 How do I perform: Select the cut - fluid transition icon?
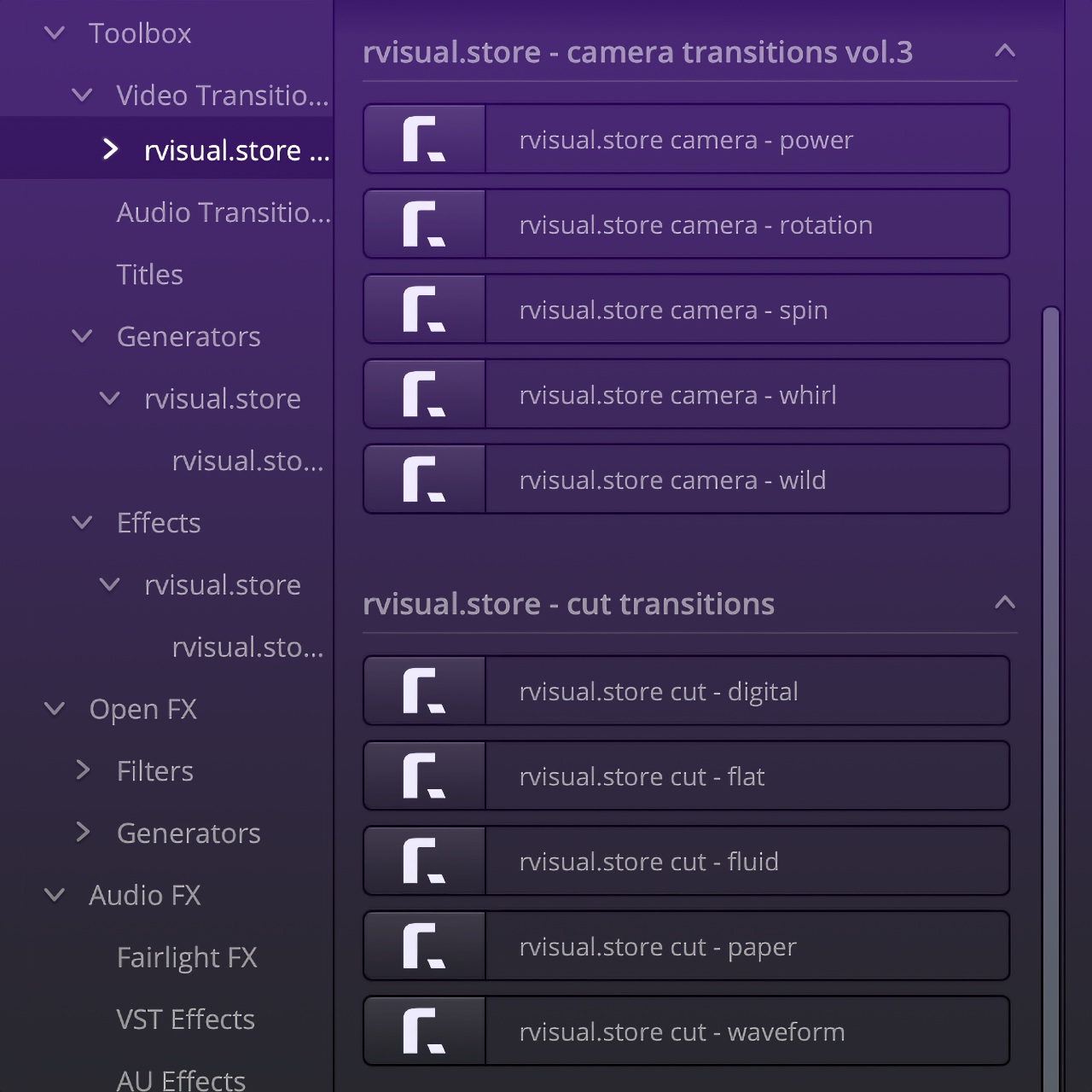pos(425,861)
